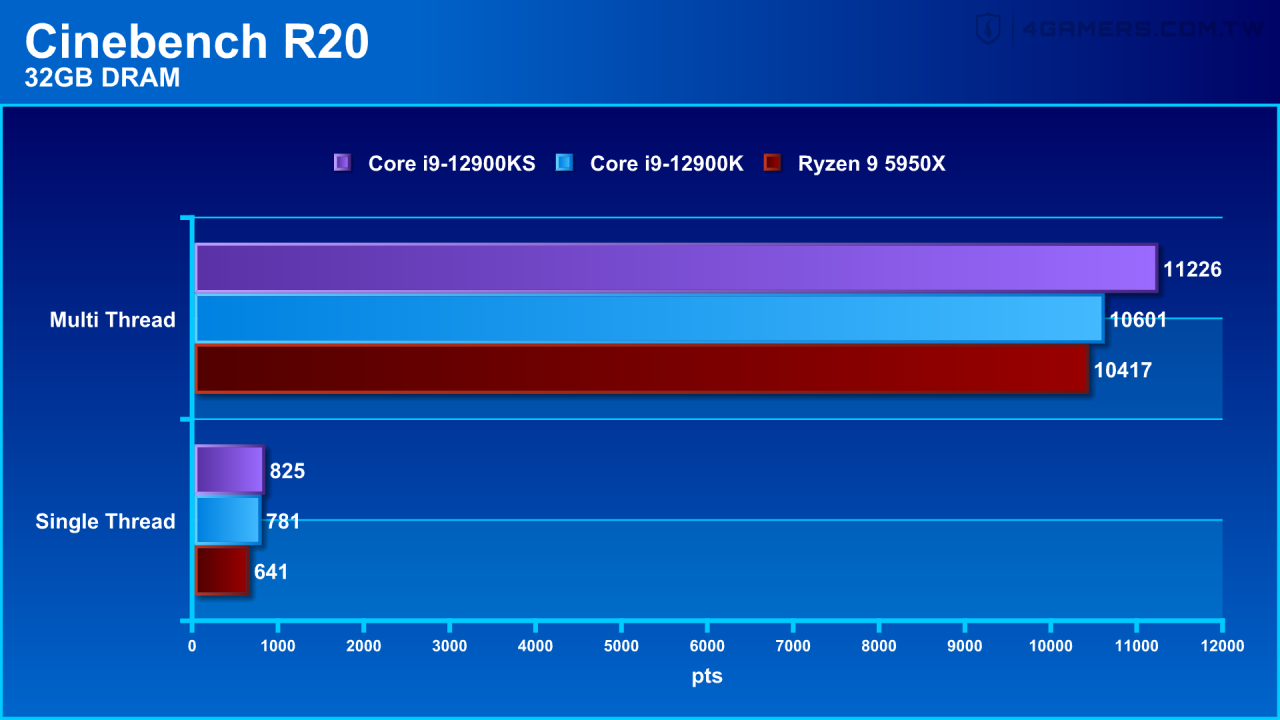Select the Ryzen 9 5950X legend label
1280x720 pixels.
[871, 163]
